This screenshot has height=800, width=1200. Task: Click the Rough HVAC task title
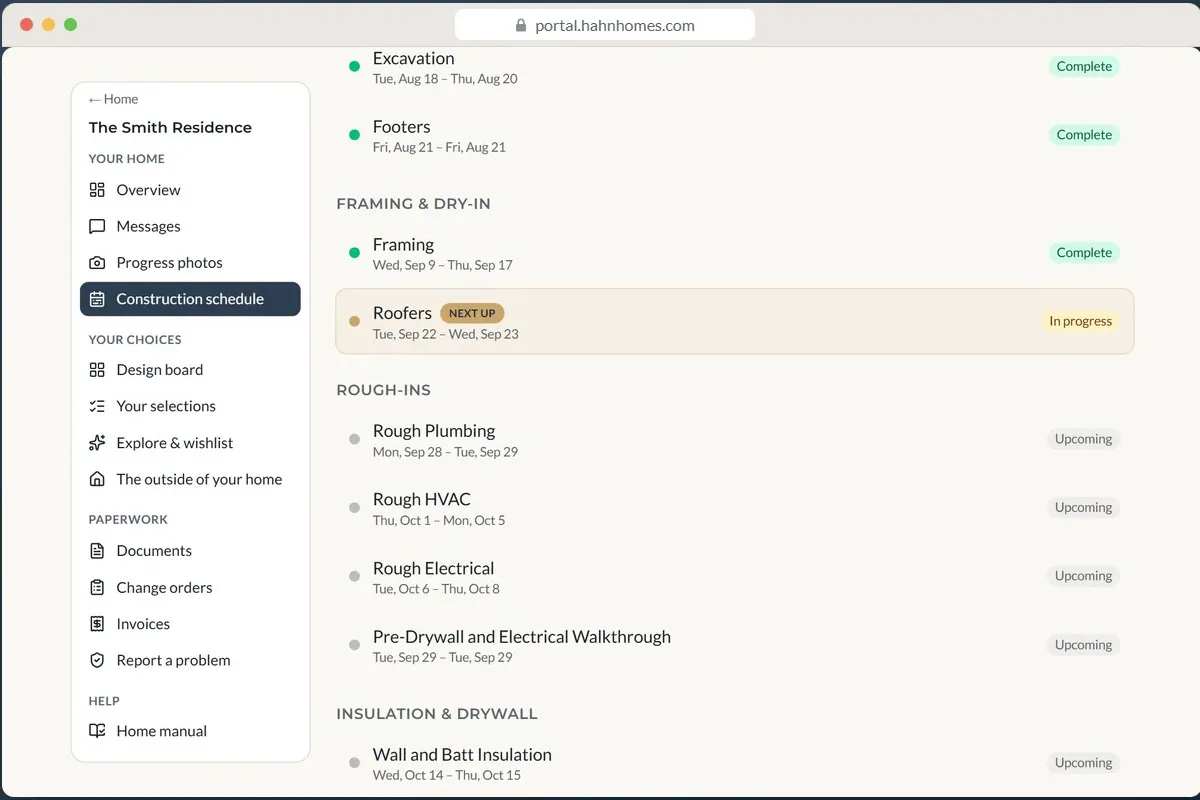pyautogui.click(x=421, y=499)
